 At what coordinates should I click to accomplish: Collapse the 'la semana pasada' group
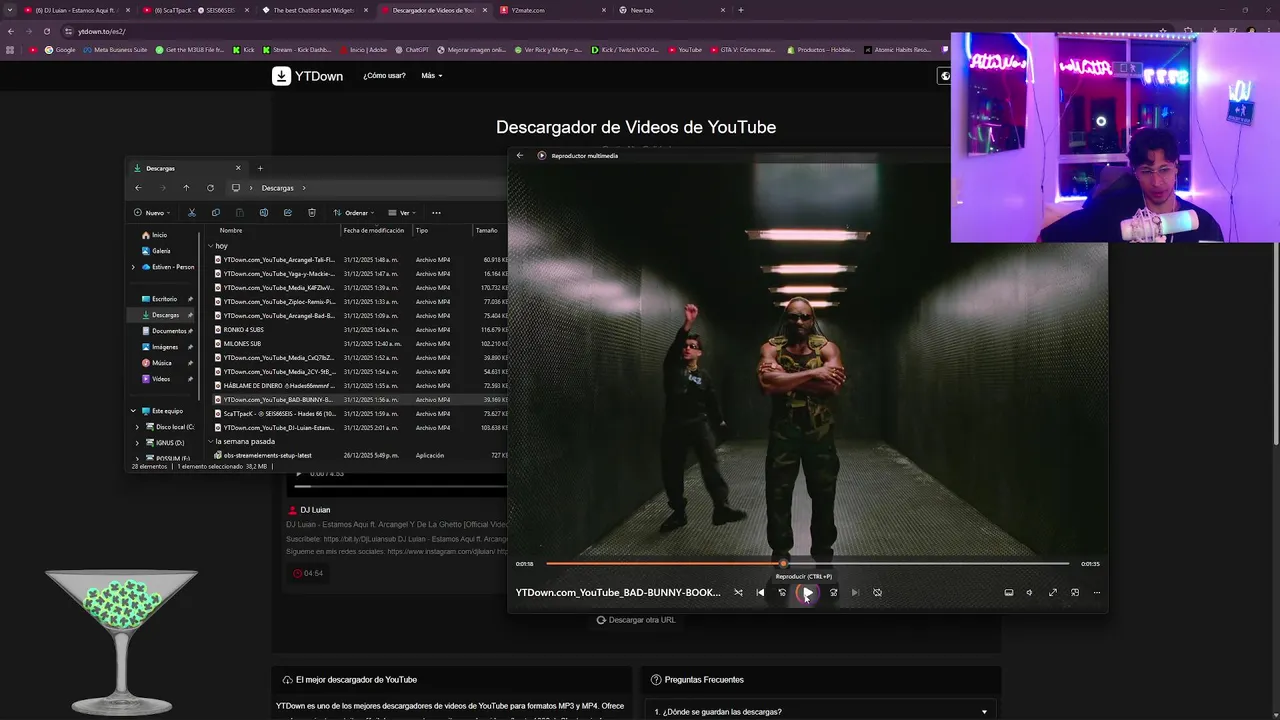[210, 441]
